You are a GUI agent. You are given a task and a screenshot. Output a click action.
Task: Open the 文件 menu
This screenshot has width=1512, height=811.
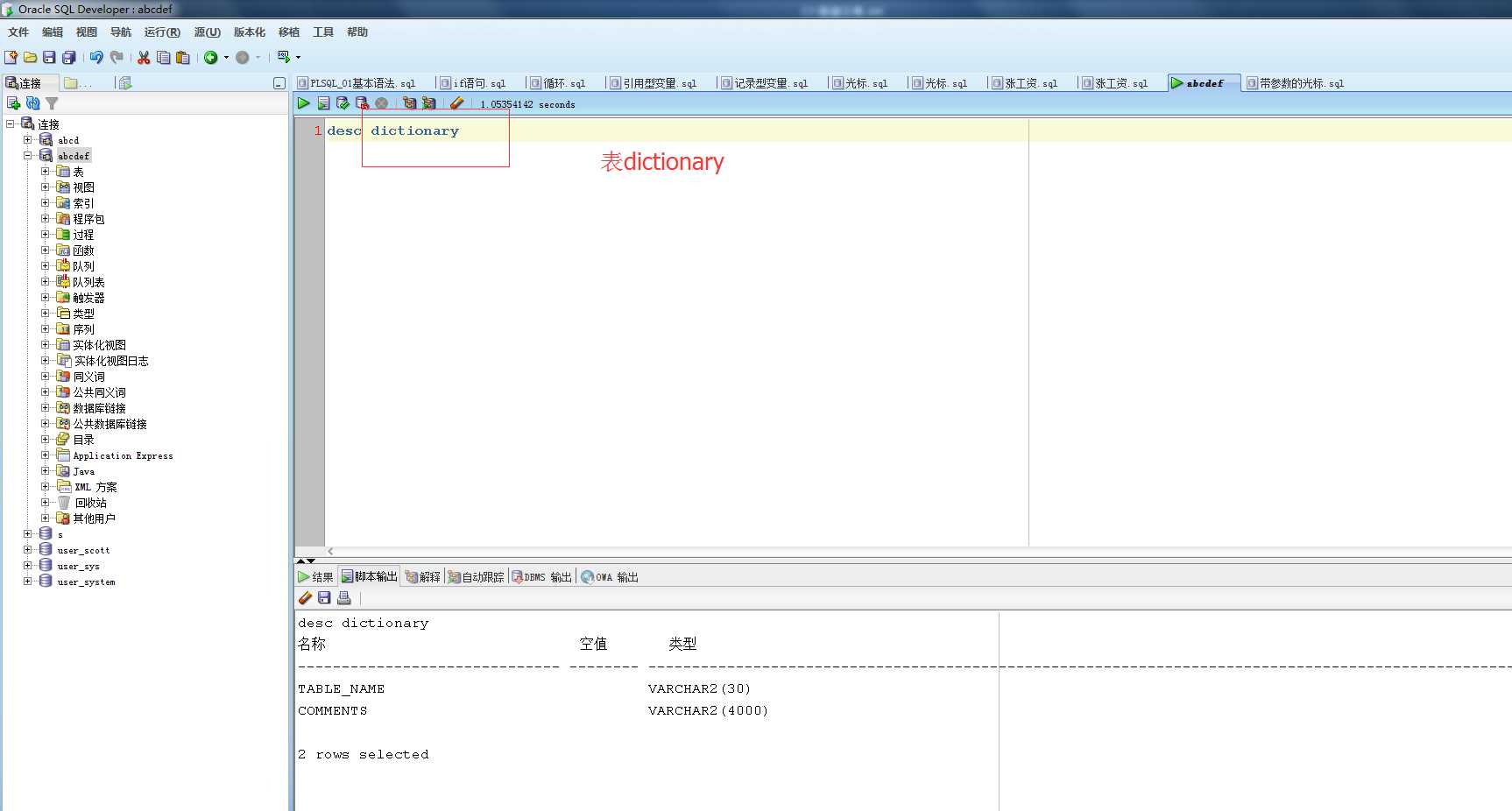(x=18, y=32)
